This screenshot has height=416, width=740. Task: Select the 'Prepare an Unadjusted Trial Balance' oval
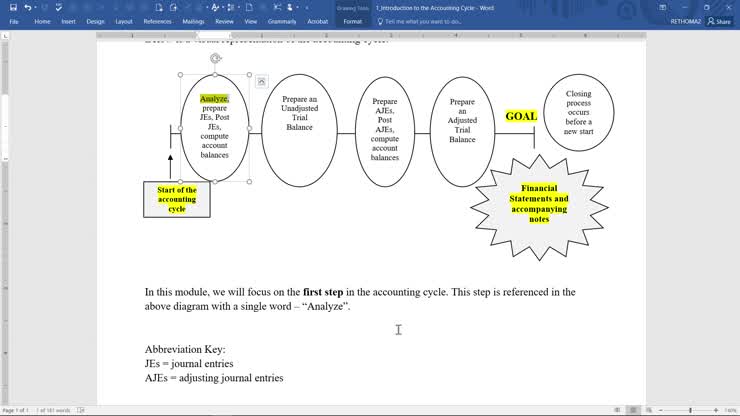coord(299,130)
